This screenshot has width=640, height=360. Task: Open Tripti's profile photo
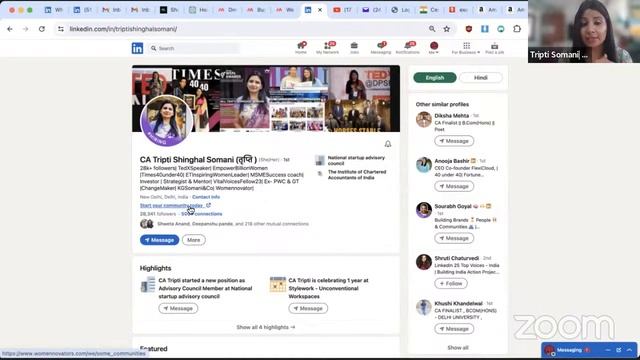167,120
